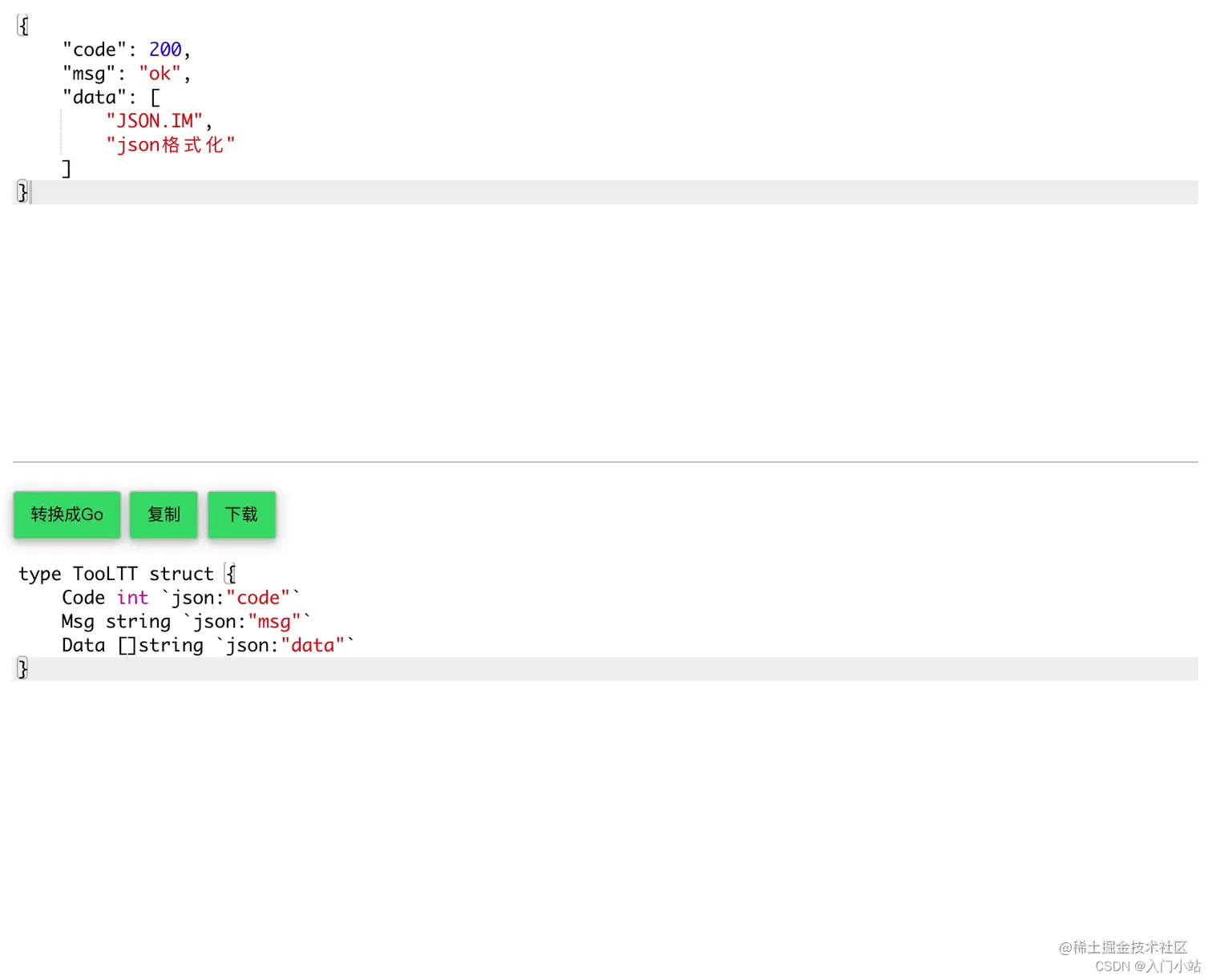This screenshot has width=1212, height=980.
Task: Click the 复制 copy button
Action: click(x=164, y=514)
